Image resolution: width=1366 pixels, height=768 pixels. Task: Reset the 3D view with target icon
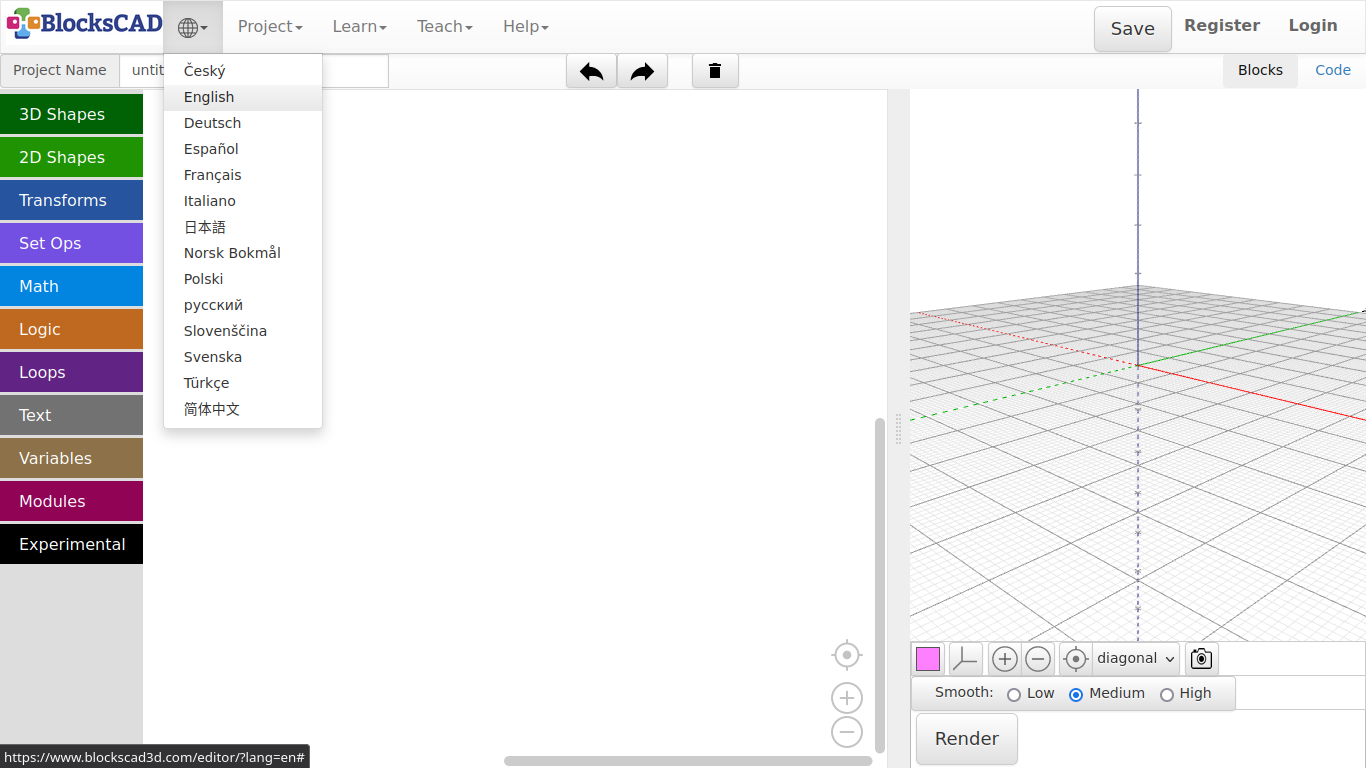point(1075,659)
